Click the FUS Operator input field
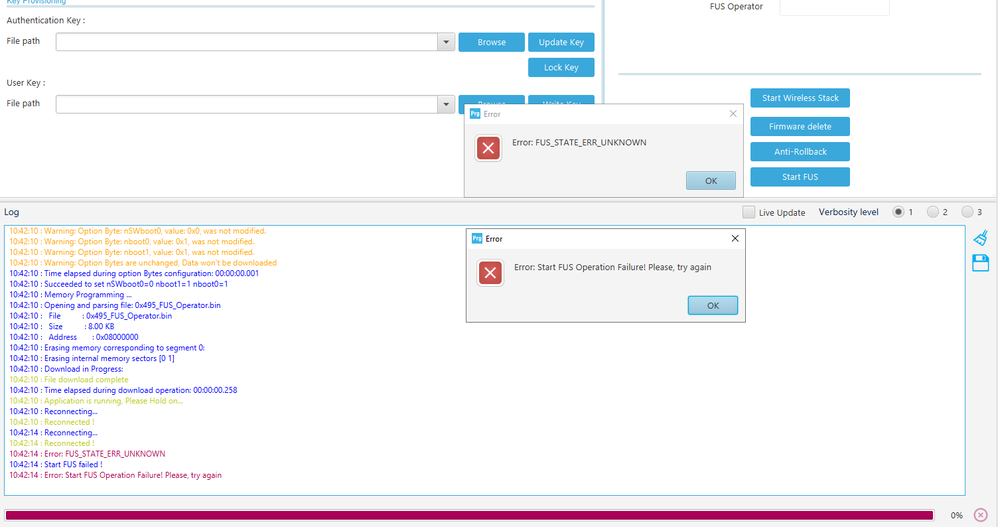Screen dimensions: 998x527 click(834, 7)
